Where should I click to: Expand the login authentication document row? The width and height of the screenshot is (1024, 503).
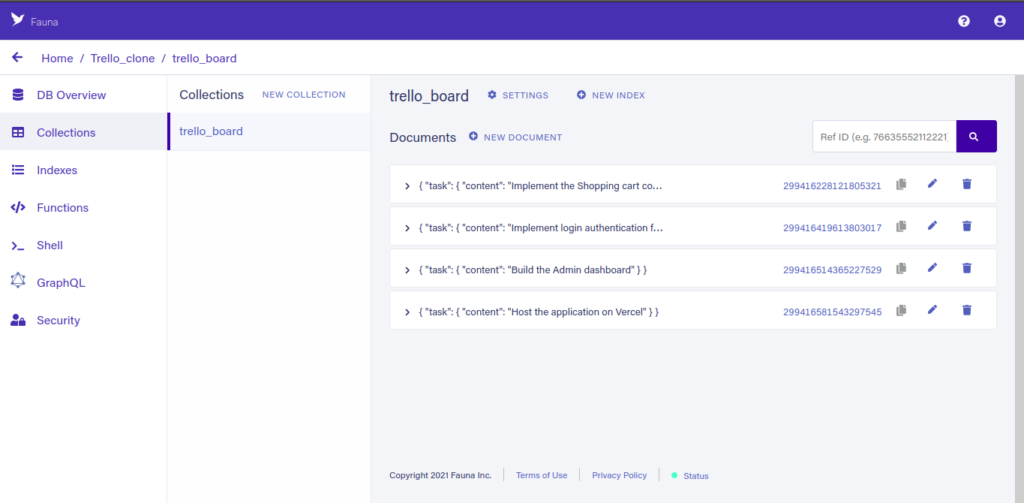click(407, 228)
